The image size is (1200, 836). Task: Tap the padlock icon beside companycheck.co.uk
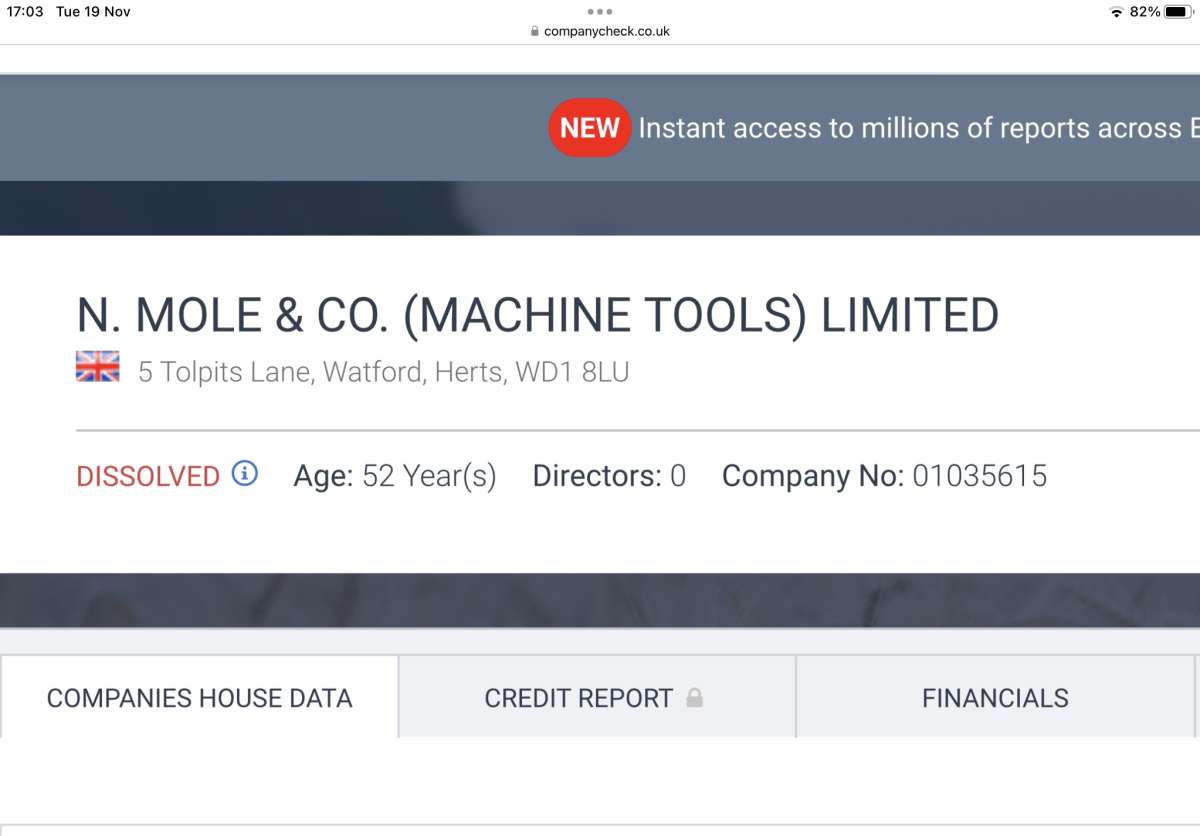535,31
